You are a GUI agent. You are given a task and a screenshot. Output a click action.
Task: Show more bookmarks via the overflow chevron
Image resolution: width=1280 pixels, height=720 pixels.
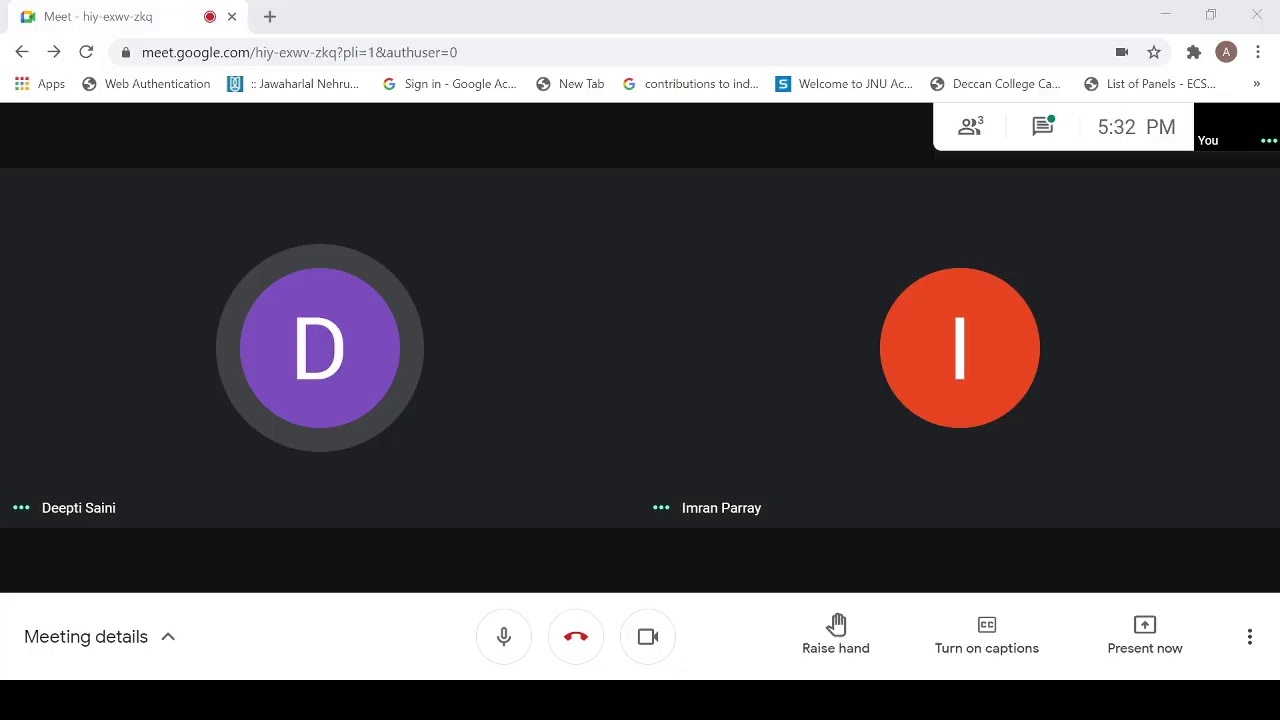(1257, 84)
